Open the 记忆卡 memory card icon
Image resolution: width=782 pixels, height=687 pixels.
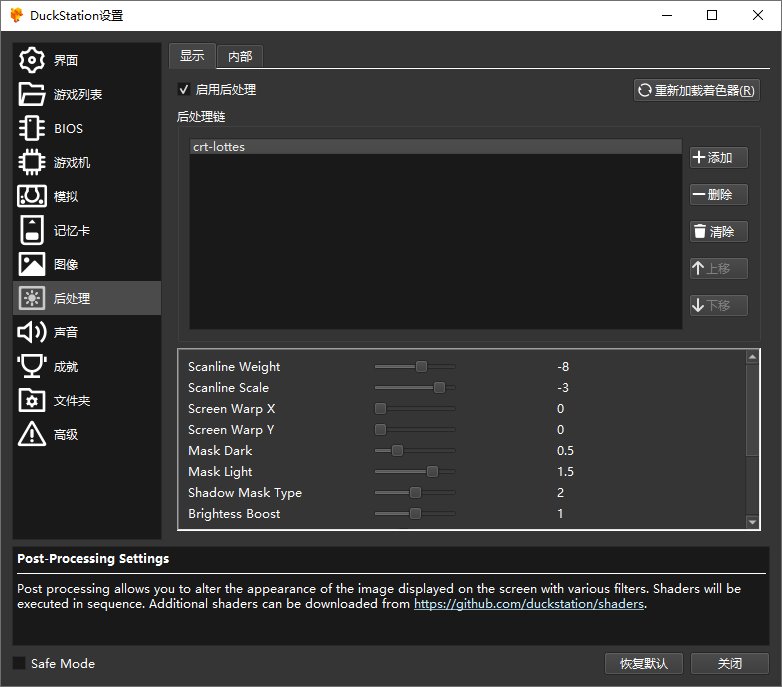pyautogui.click(x=32, y=230)
